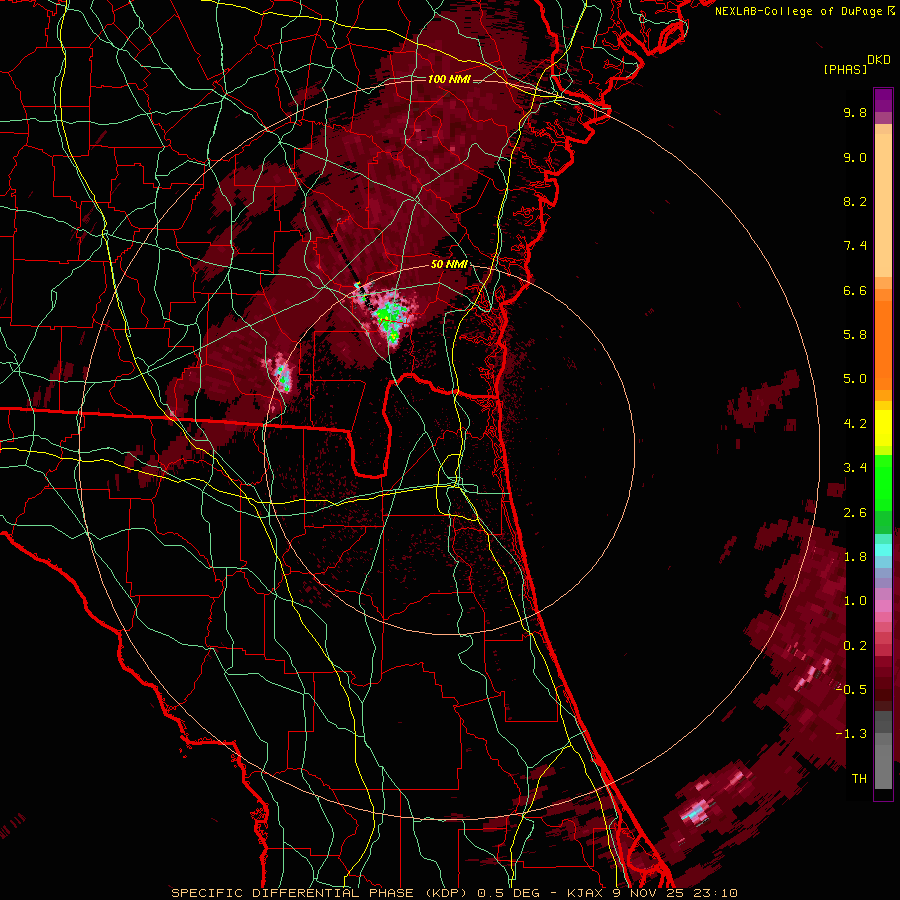Click the 6.6 value on color scale
The width and height of the screenshot is (900, 900).
pos(855,290)
